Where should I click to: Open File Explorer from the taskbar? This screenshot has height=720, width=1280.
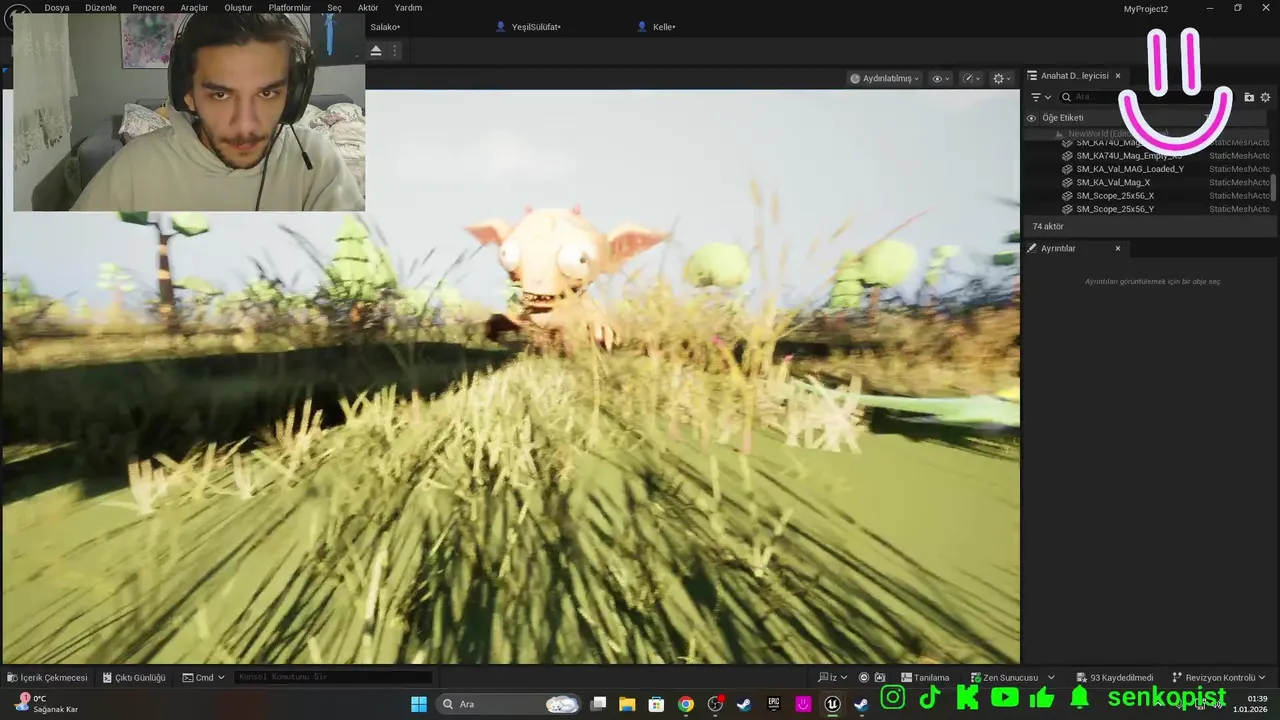(627, 704)
